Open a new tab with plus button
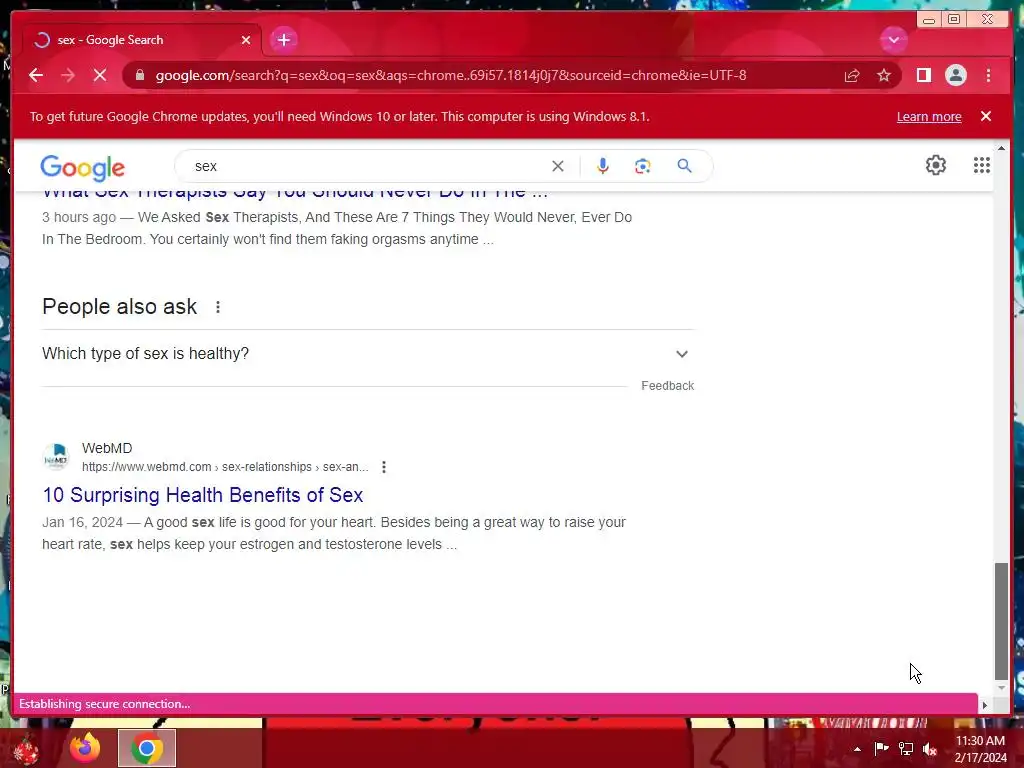The height and width of the screenshot is (768, 1024). [283, 40]
